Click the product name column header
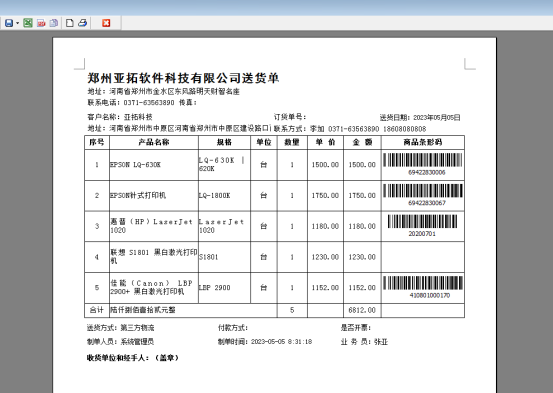Screen dimensions: 553x393 click(154, 142)
